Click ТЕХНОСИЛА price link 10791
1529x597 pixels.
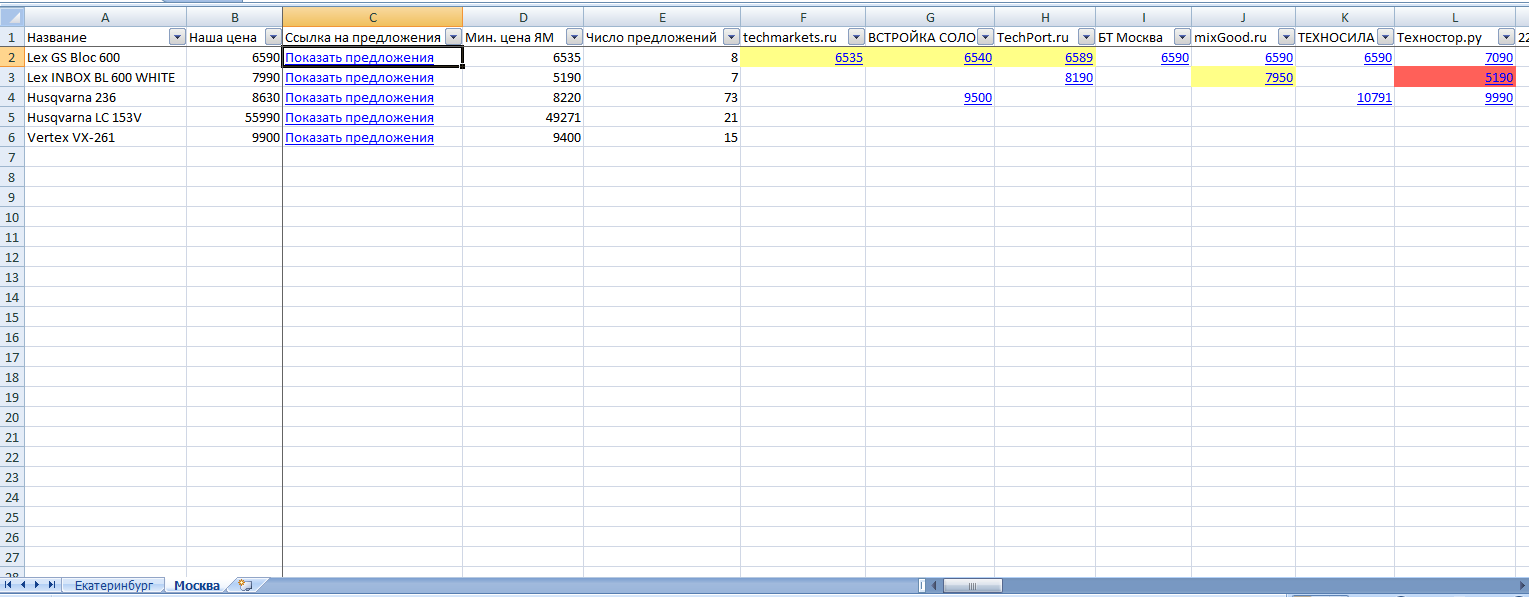point(1375,98)
